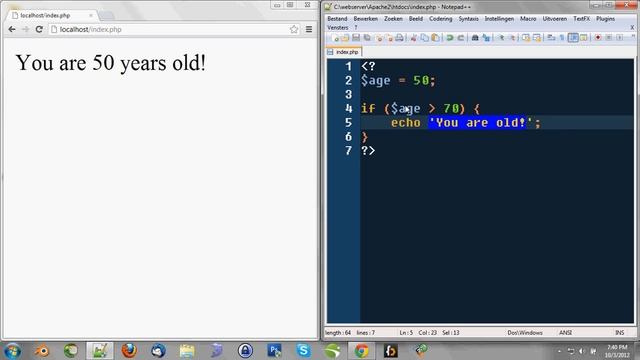
Task: Click the Windows Start orb
Action: coord(13,351)
